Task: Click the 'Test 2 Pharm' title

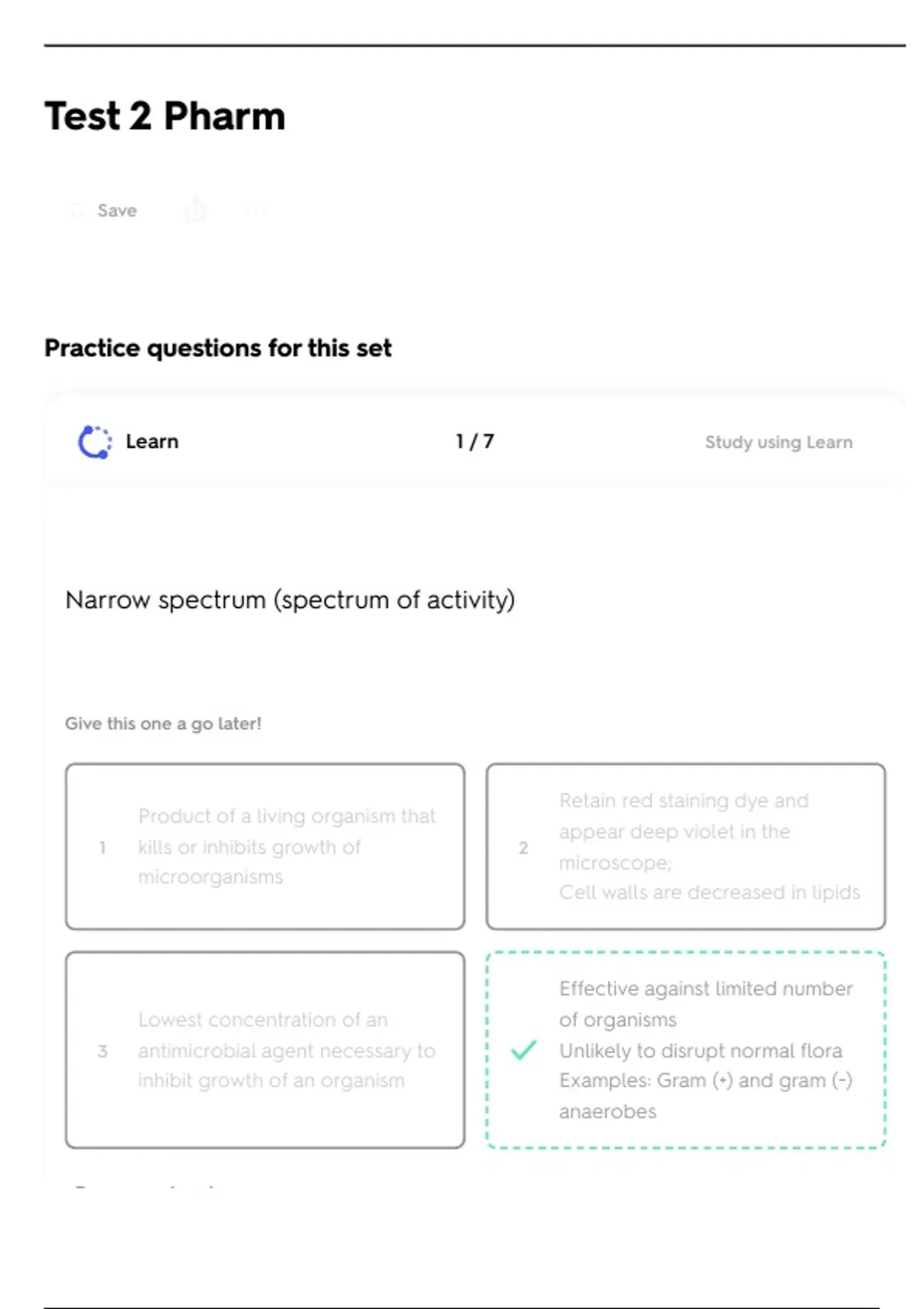Action: click(165, 116)
